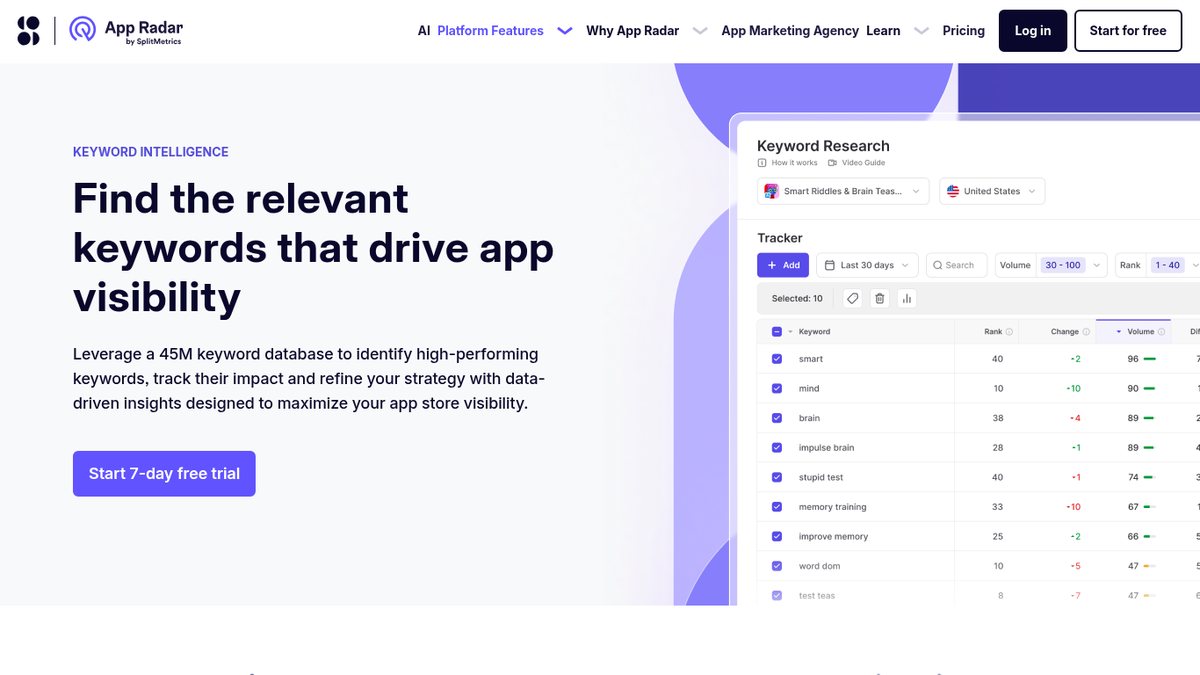Click the Video Guide camera icon
Screen dimensions: 1200x675
[x=832, y=163]
